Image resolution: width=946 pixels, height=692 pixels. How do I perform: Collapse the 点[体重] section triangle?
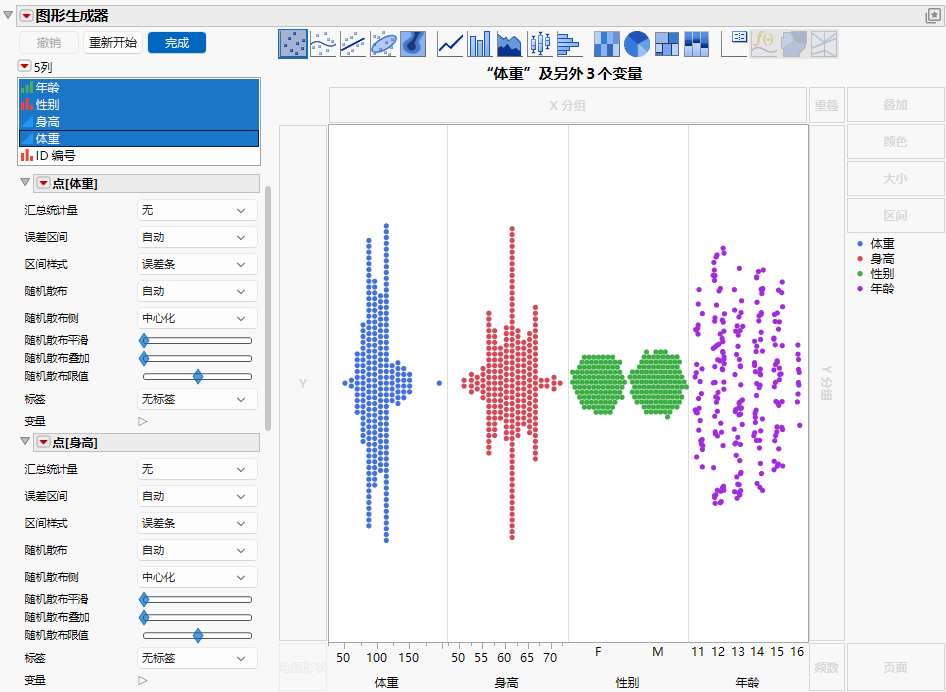25,182
